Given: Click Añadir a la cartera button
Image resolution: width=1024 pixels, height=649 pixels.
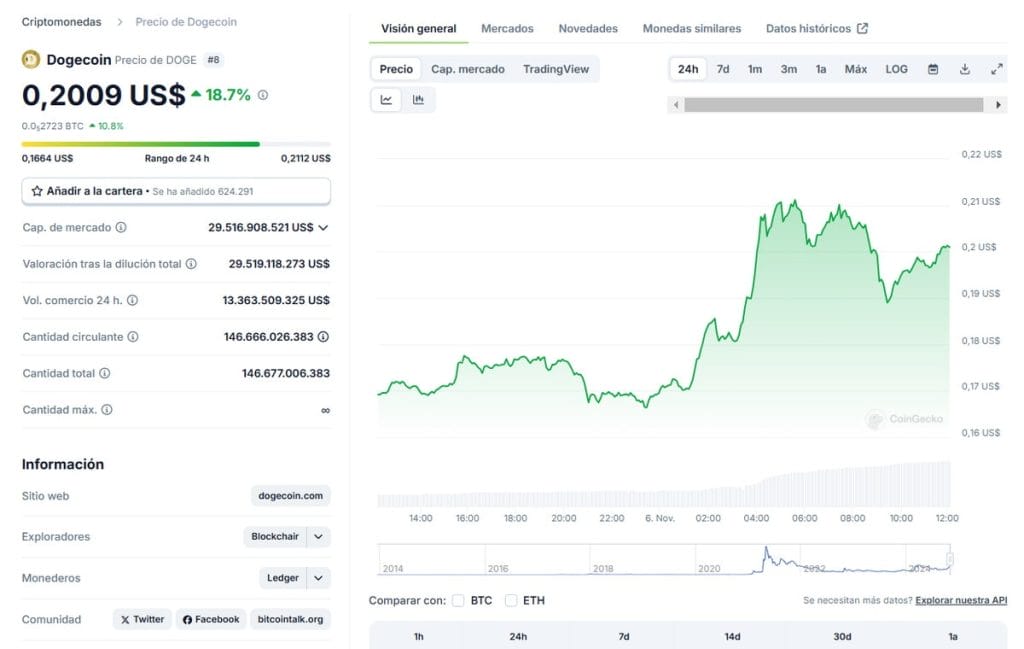Looking at the screenshot, I should click(x=176, y=191).
